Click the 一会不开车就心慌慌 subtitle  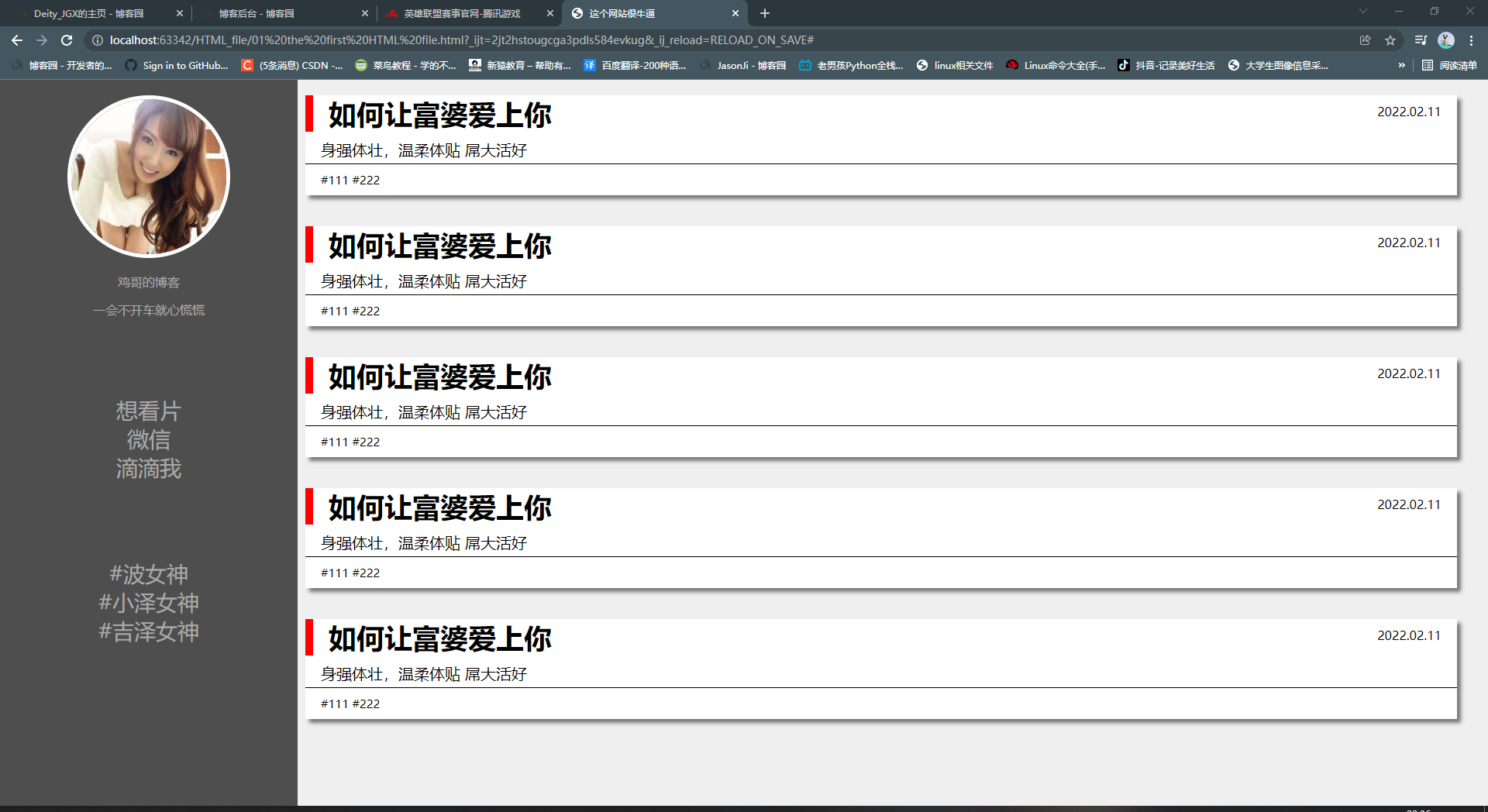(149, 311)
